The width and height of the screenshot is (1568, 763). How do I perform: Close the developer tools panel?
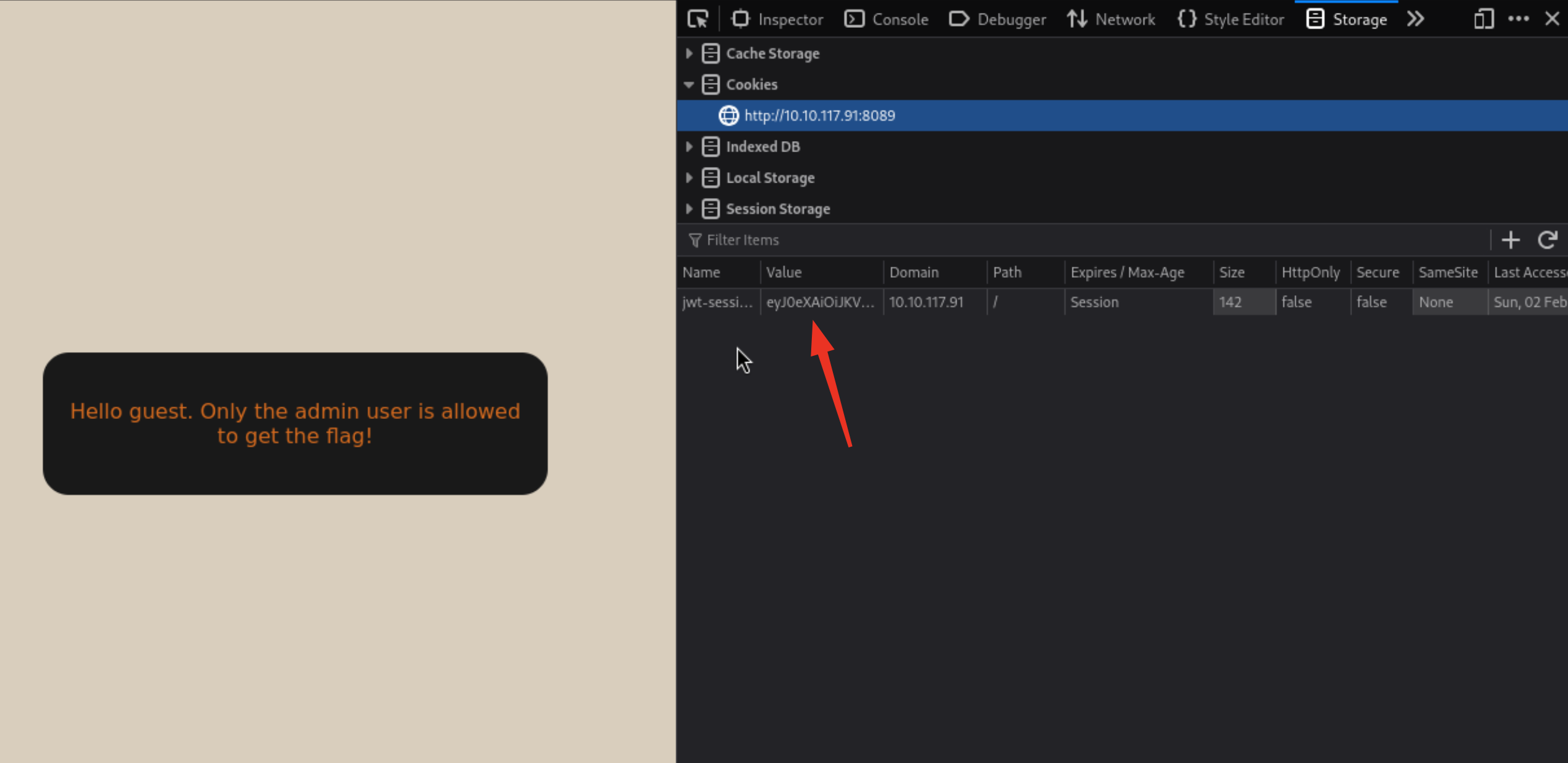(1552, 19)
